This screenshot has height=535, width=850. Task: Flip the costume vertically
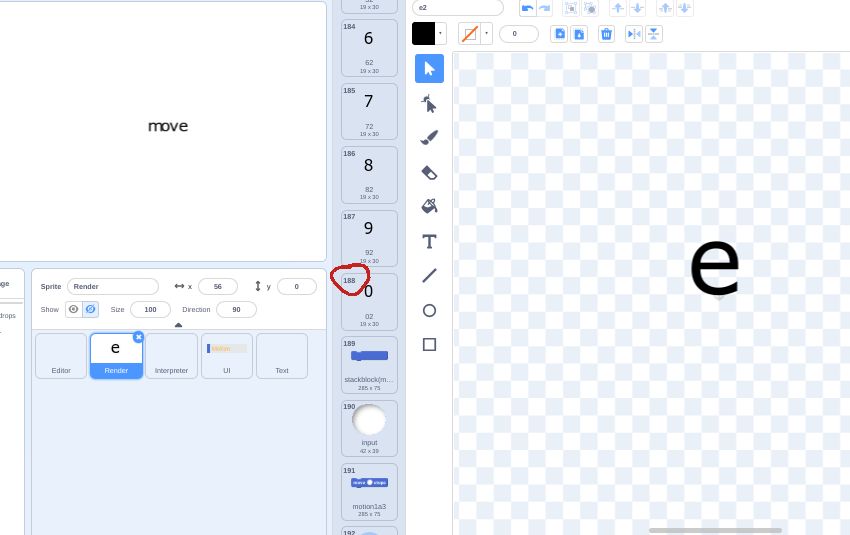coord(654,34)
